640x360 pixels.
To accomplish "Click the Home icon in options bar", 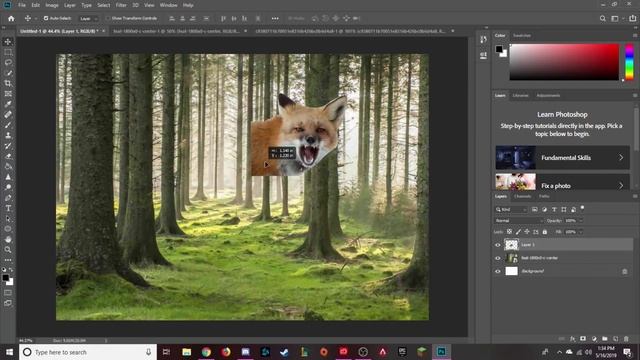I will point(11,18).
